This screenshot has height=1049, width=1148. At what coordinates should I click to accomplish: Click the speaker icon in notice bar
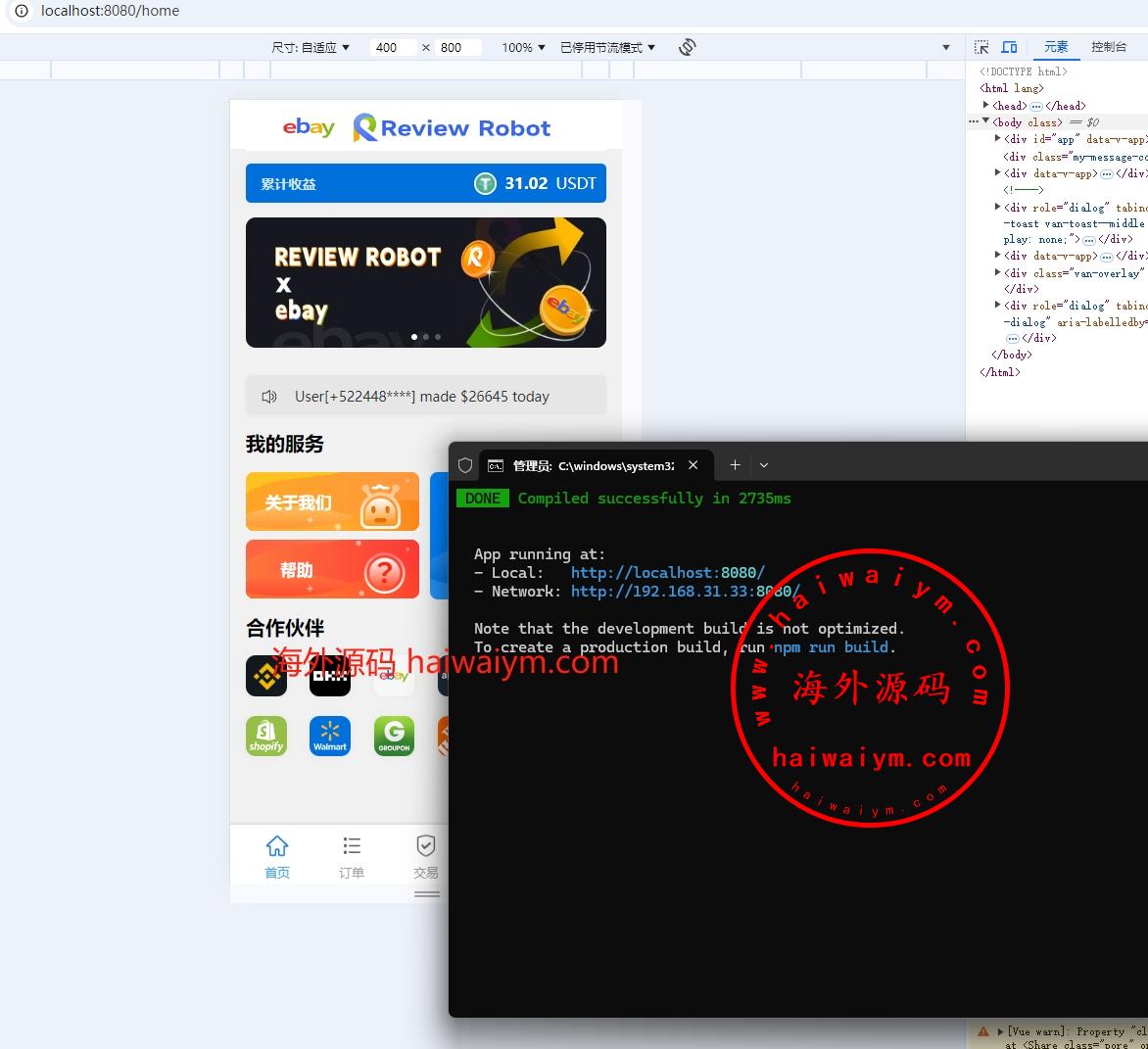[269, 397]
